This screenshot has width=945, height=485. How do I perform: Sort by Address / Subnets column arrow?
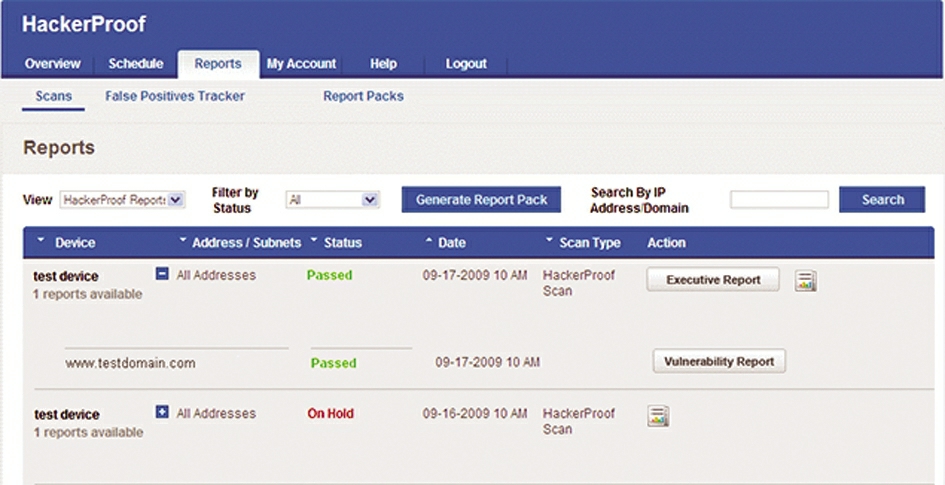(183, 240)
